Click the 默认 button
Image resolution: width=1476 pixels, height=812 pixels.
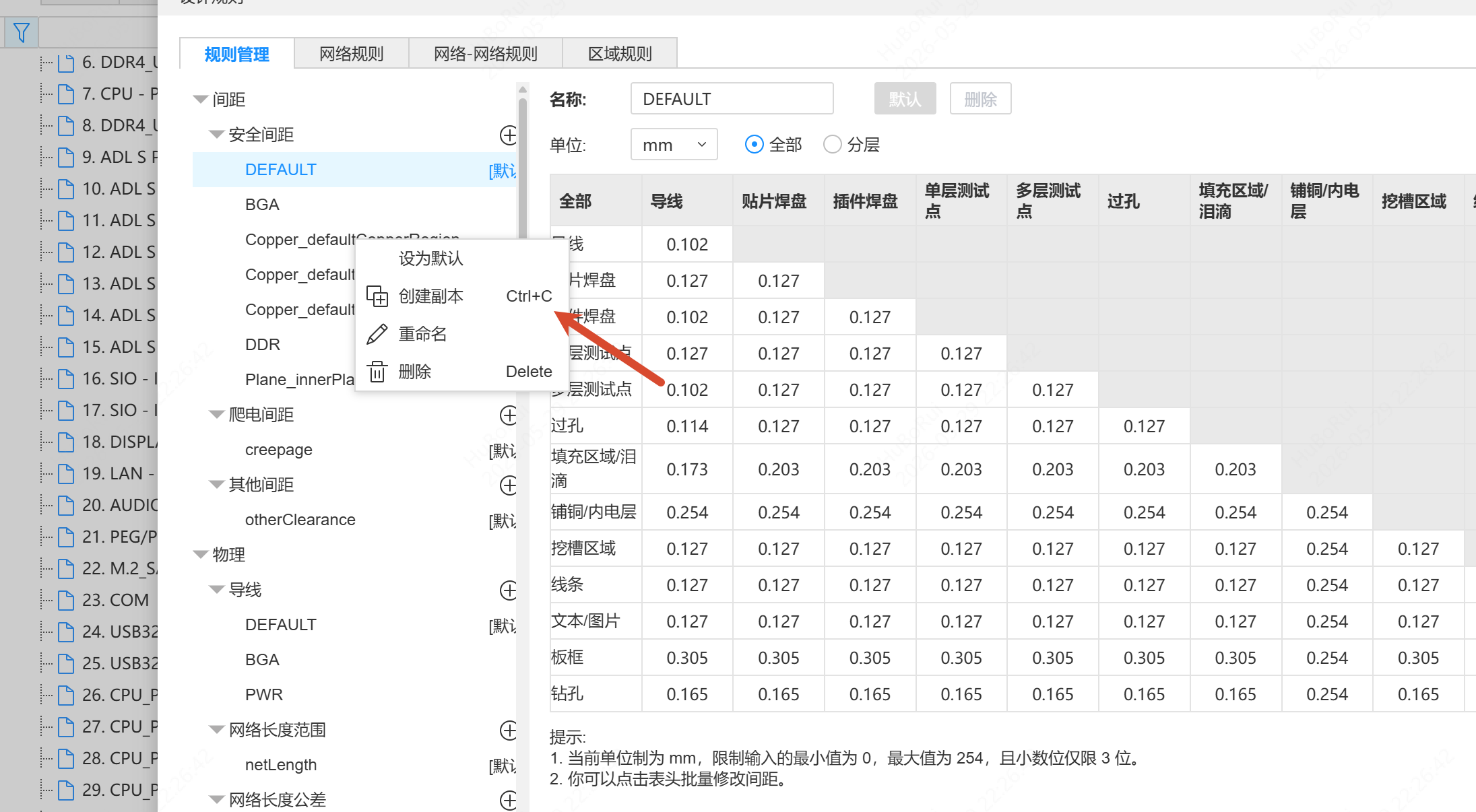tap(905, 99)
